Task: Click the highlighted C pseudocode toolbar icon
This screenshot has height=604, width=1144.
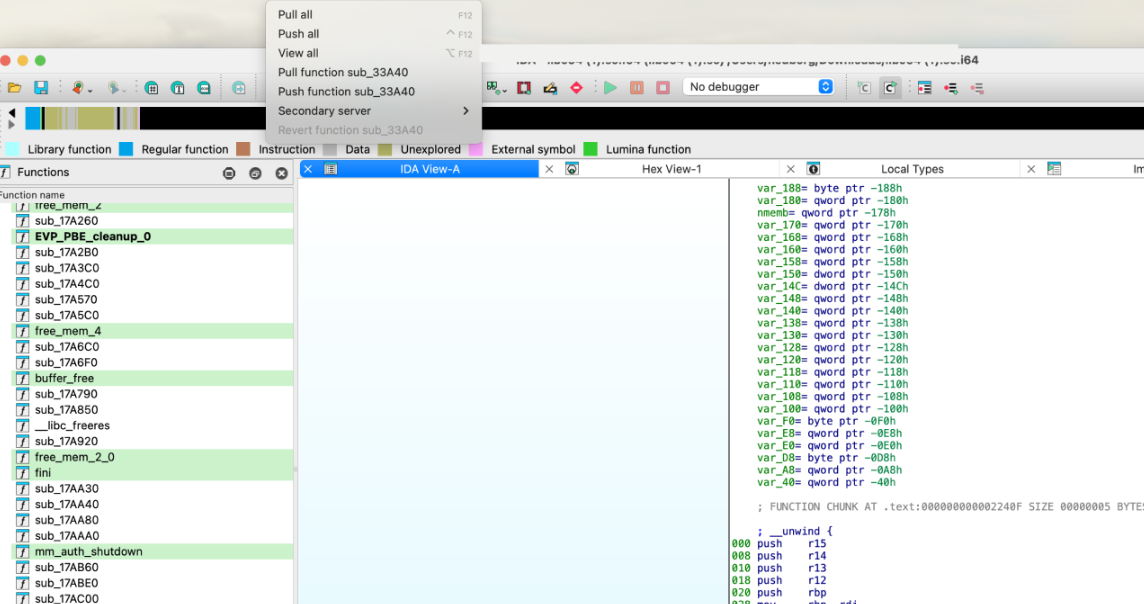Action: click(x=888, y=88)
